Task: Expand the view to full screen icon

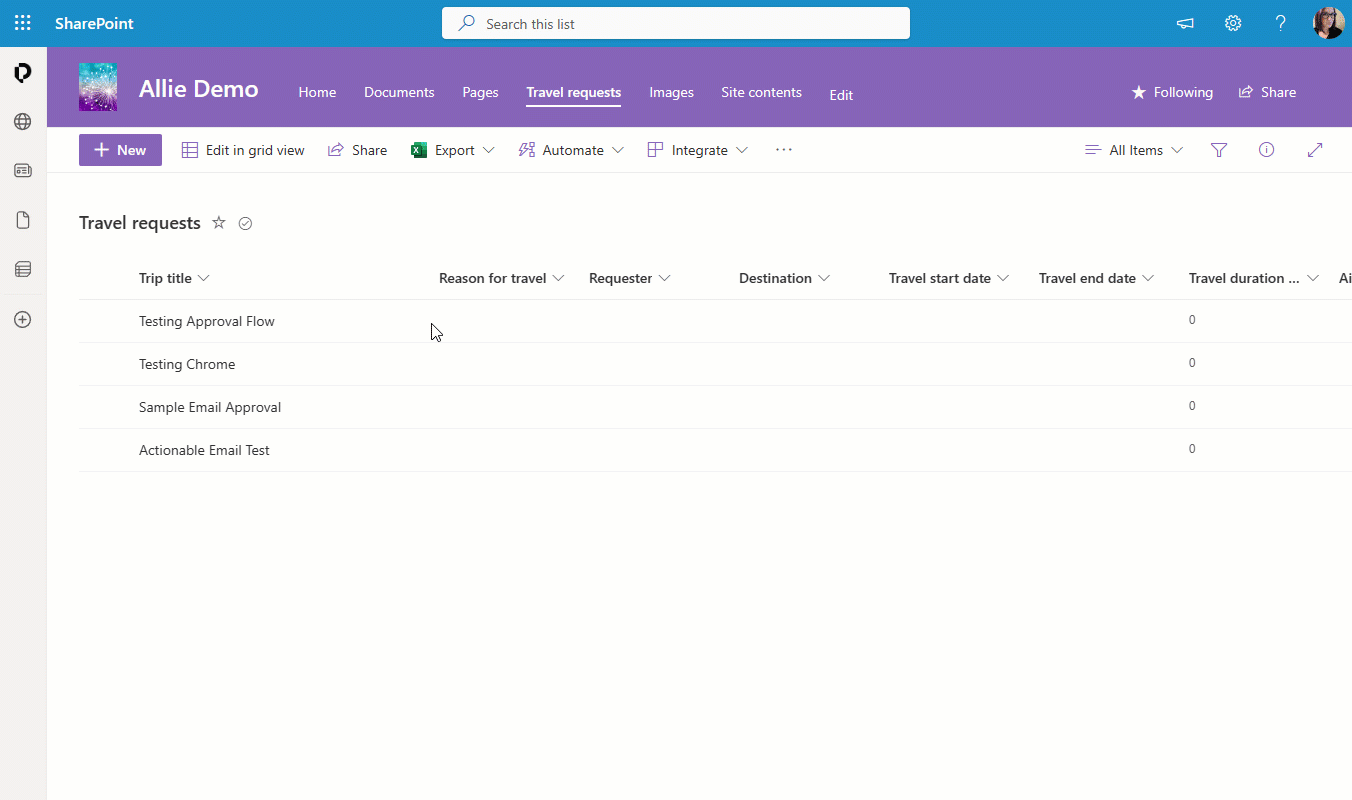Action: (x=1314, y=149)
